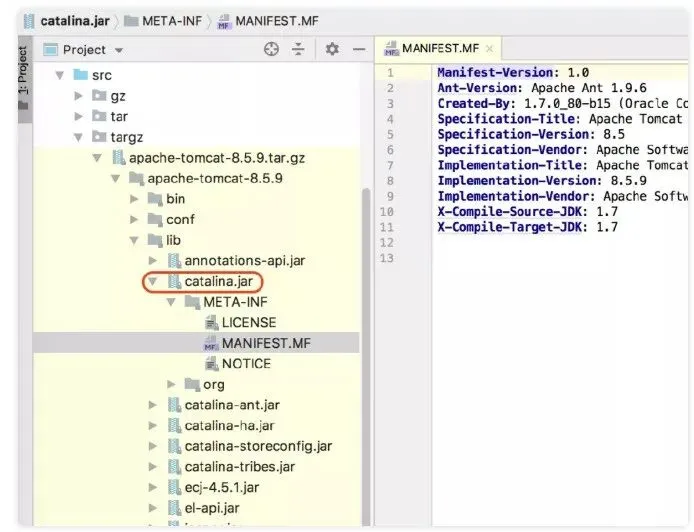Viewport: 694px width, 532px height.
Task: Click the annotations-api.jar archive icon
Action: pos(174,261)
